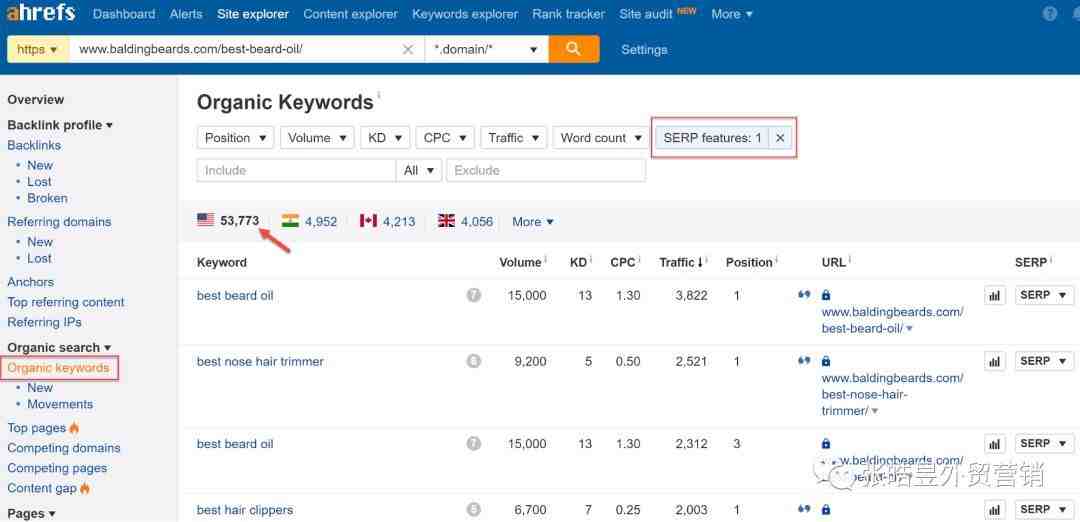
Task: Open the CPC filter dropdown
Action: click(x=445, y=138)
